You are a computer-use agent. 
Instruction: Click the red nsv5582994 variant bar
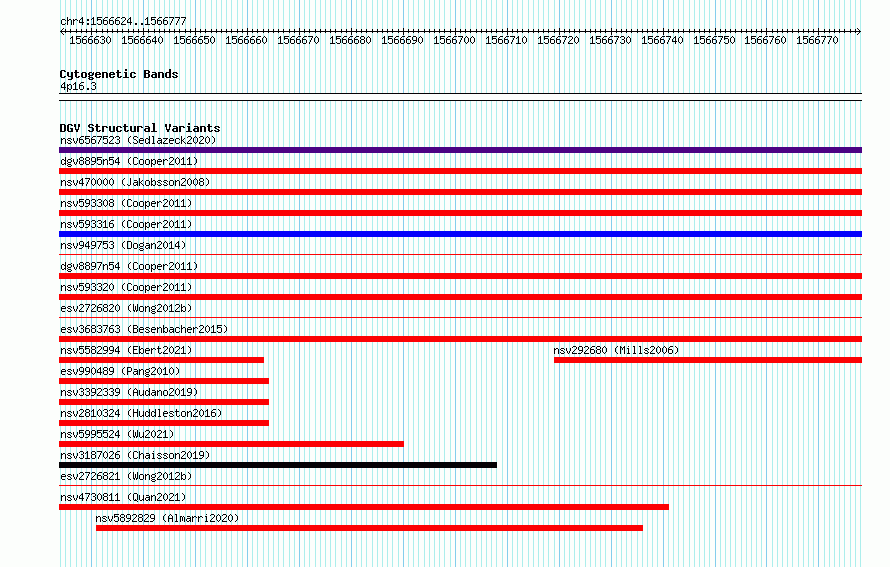pyautogui.click(x=161, y=360)
